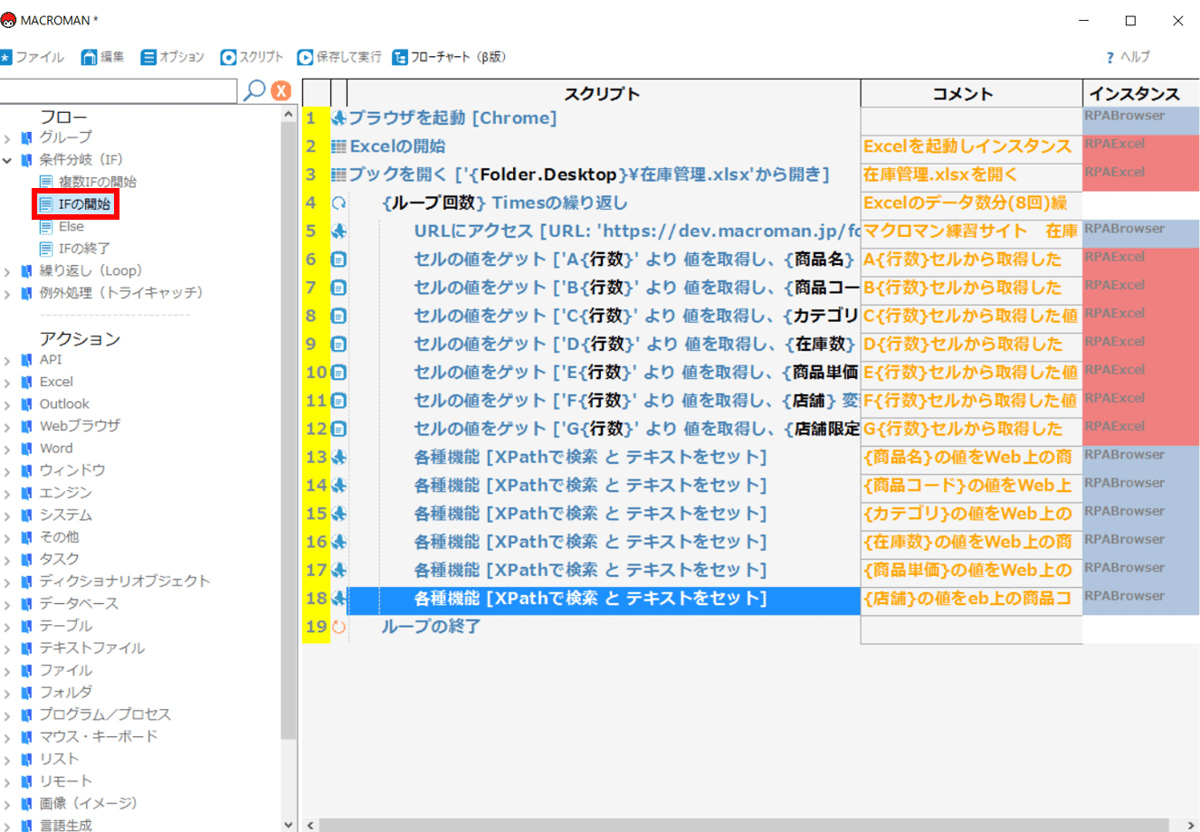The image size is (1200, 832).
Task: Collapse the 条件分岐（IF） node
Action: tap(8, 160)
